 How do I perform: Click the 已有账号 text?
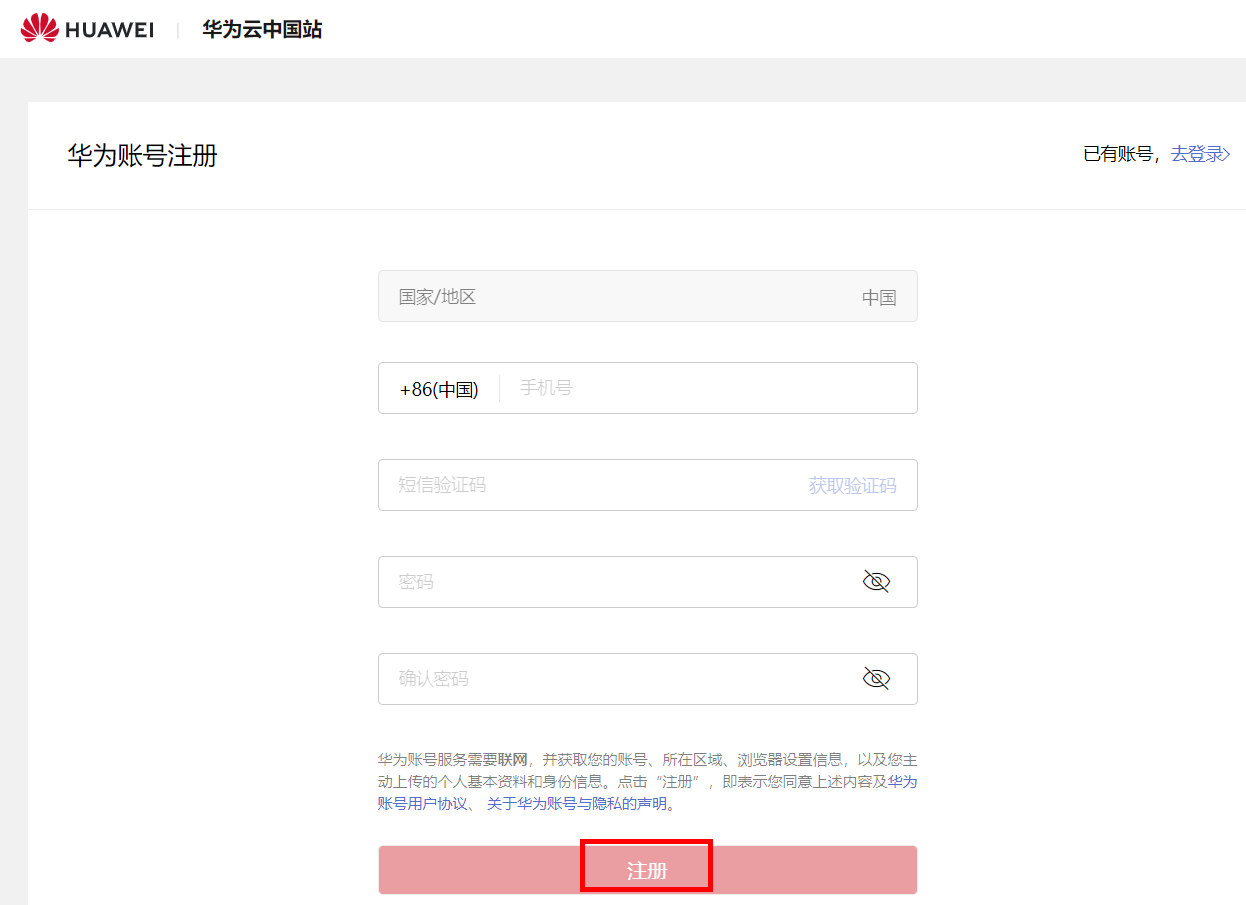point(1118,154)
